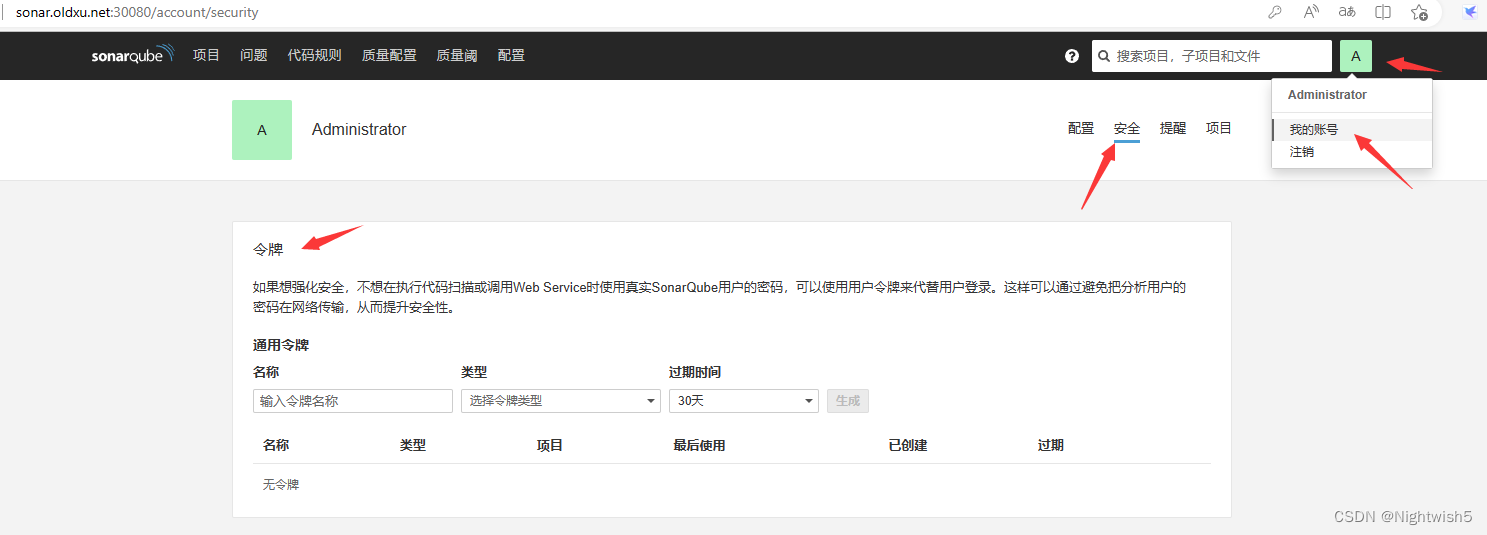The height and width of the screenshot is (535, 1487).
Task: Switch to the 安全 tab
Action: [1127, 128]
